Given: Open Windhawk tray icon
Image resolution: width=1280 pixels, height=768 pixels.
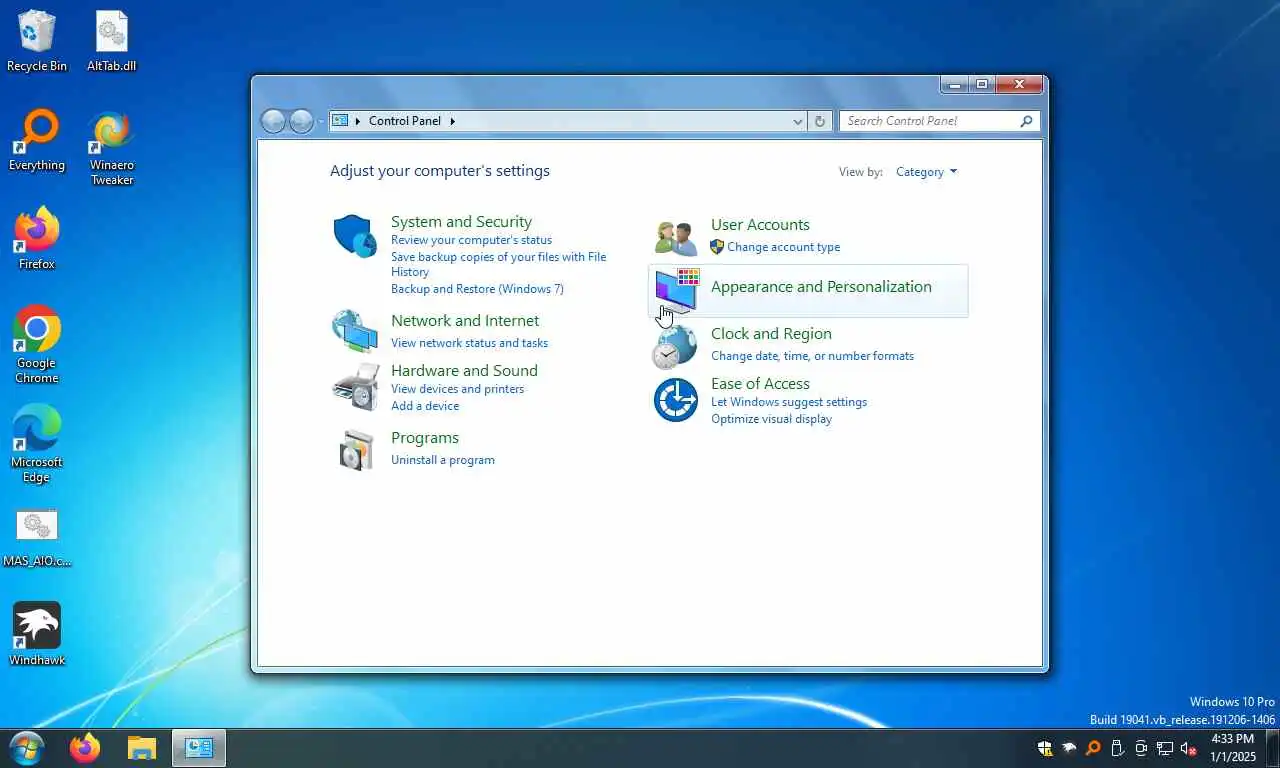Looking at the screenshot, I should (1069, 748).
